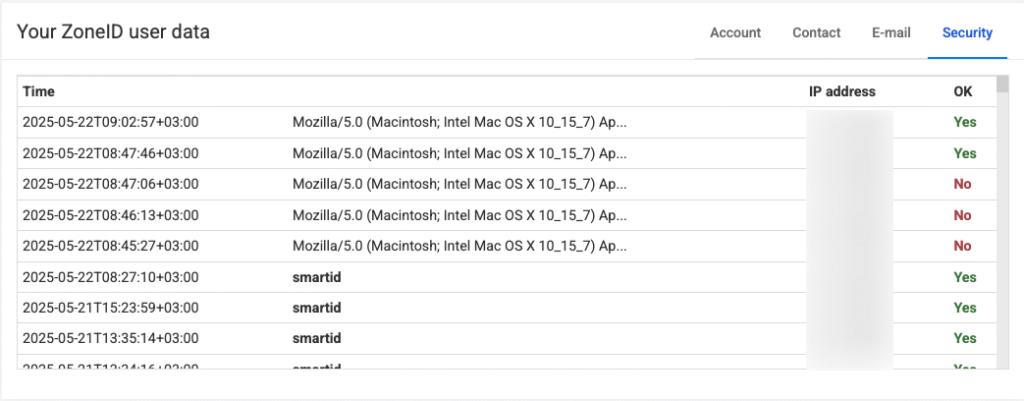This screenshot has width=1024, height=401.
Task: Select the 2025-05-22T09:02:57 timestamp entry
Action: click(x=111, y=122)
